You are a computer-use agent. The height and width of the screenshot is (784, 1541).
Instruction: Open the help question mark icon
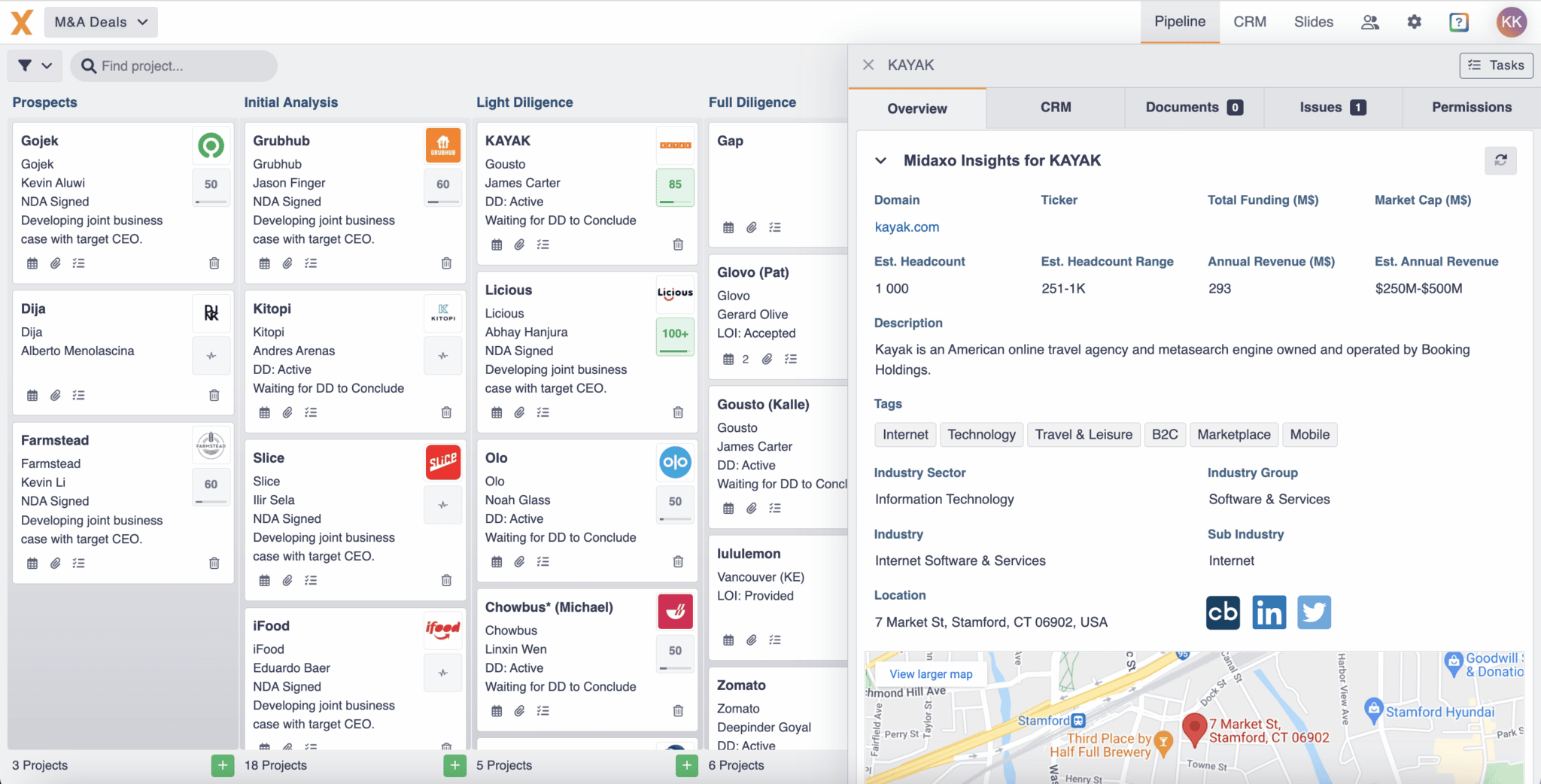1459,22
